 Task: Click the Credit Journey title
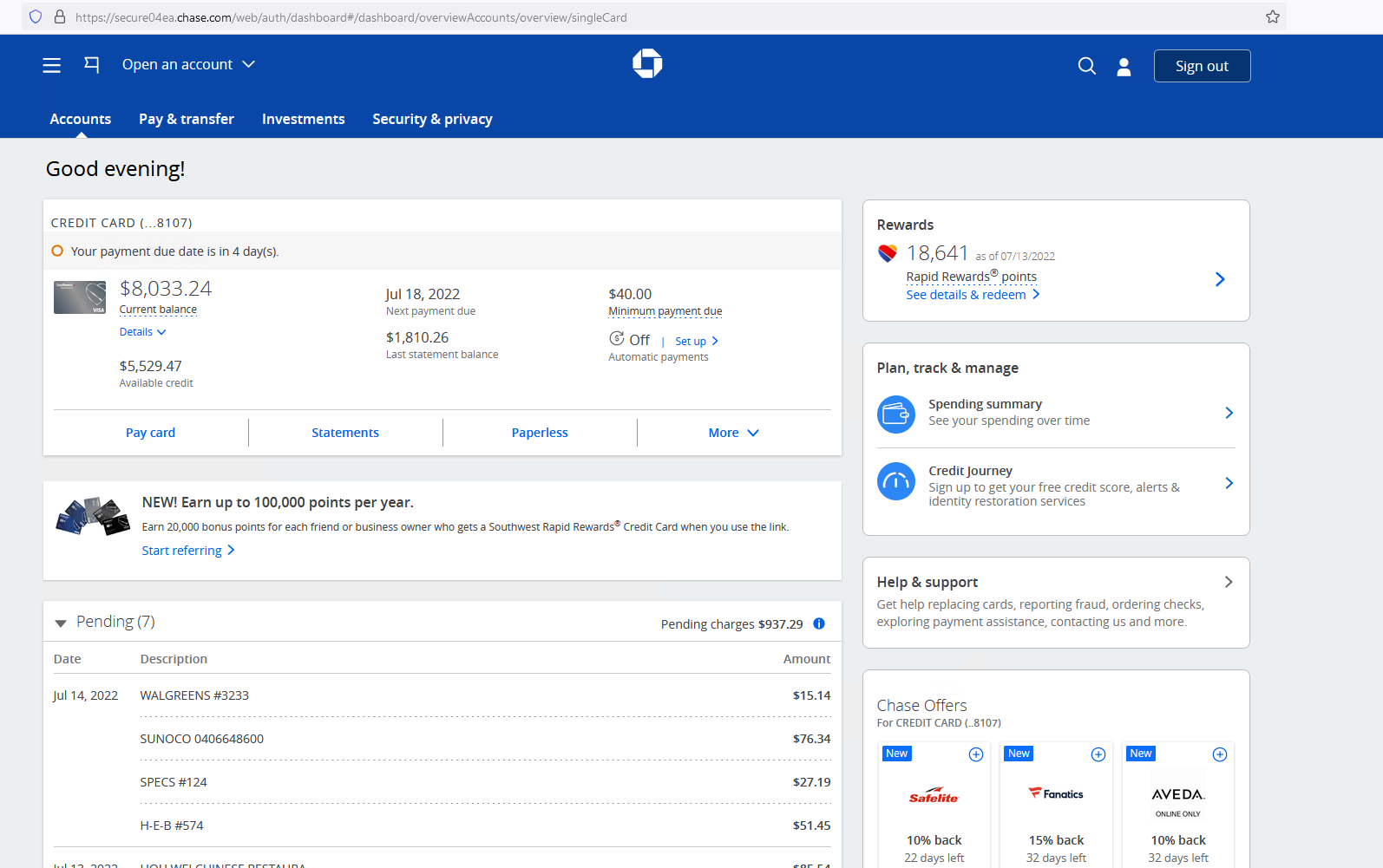click(x=970, y=471)
